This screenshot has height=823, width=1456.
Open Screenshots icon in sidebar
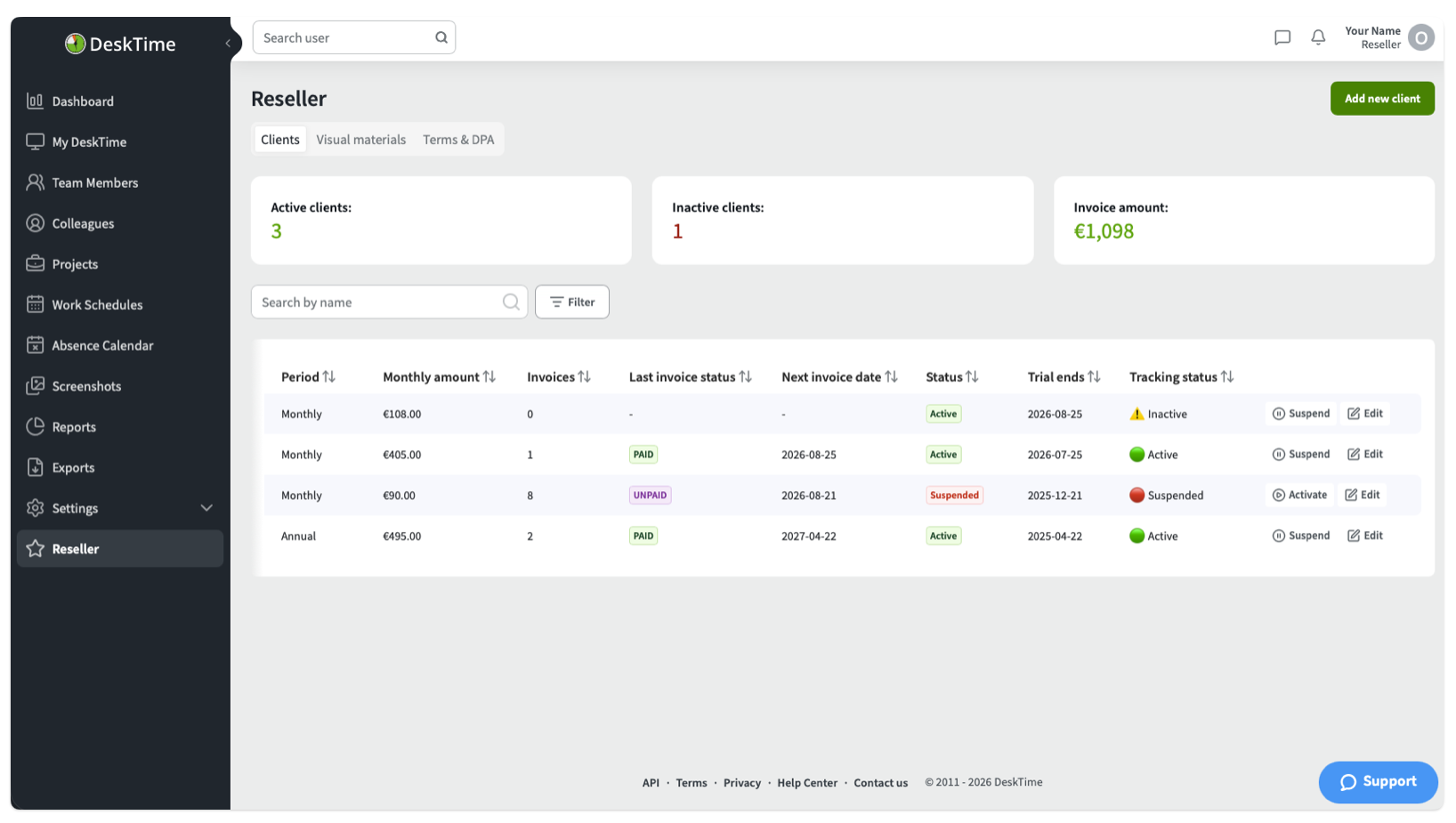pyautogui.click(x=35, y=385)
